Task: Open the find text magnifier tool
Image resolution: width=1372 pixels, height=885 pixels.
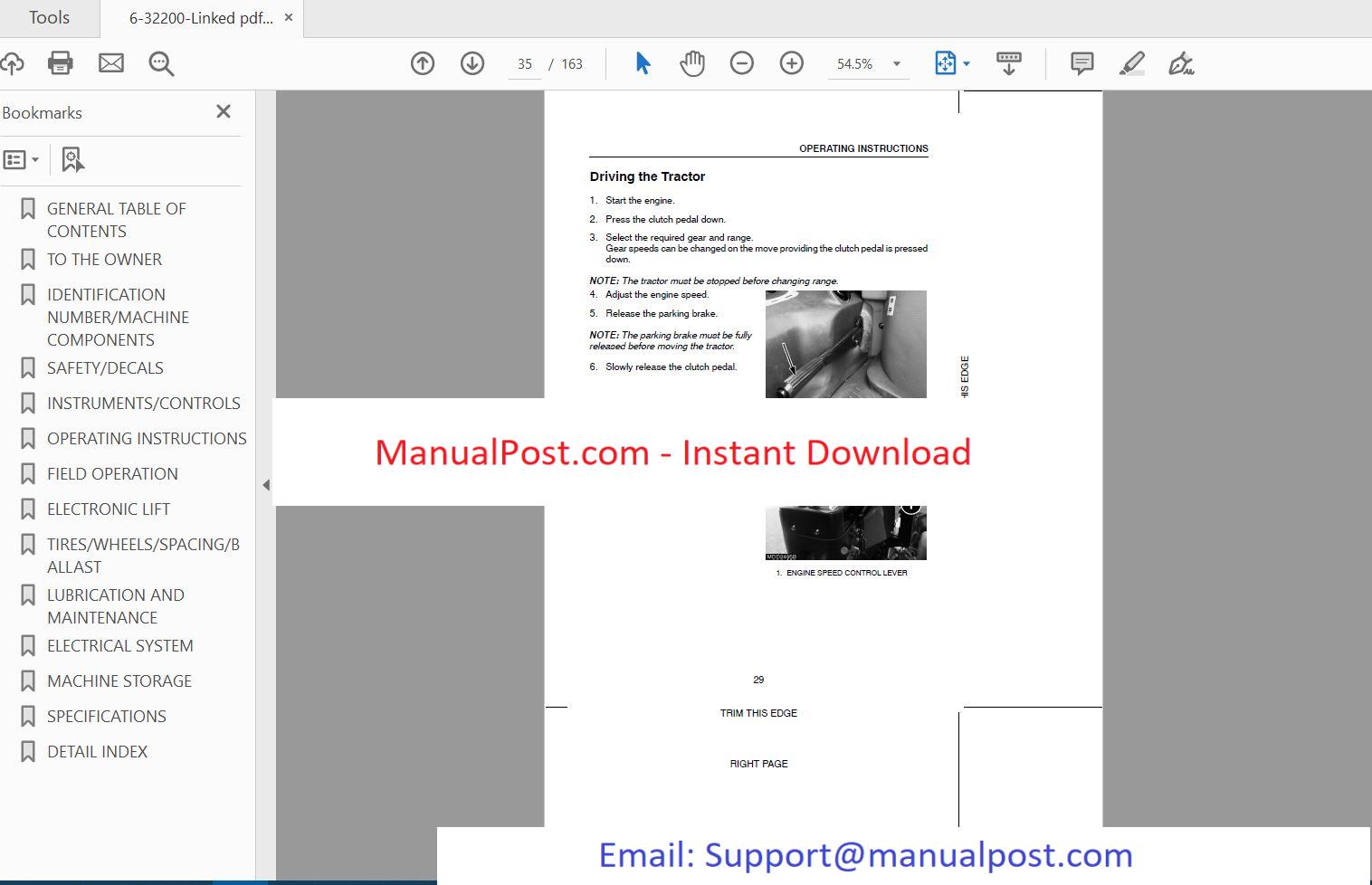Action: coord(161,63)
